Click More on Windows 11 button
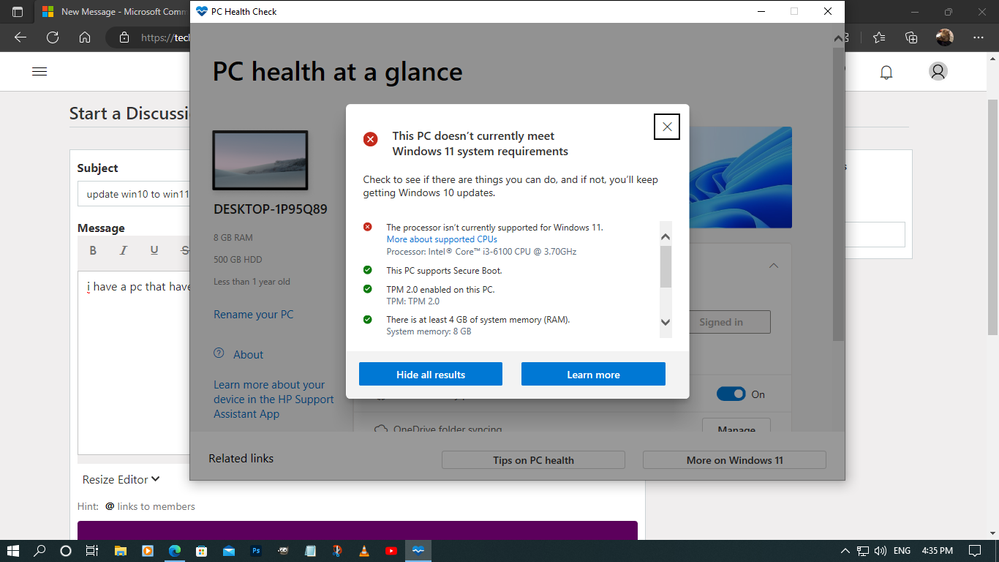Viewport: 999px width, 562px height. pyautogui.click(x=735, y=460)
